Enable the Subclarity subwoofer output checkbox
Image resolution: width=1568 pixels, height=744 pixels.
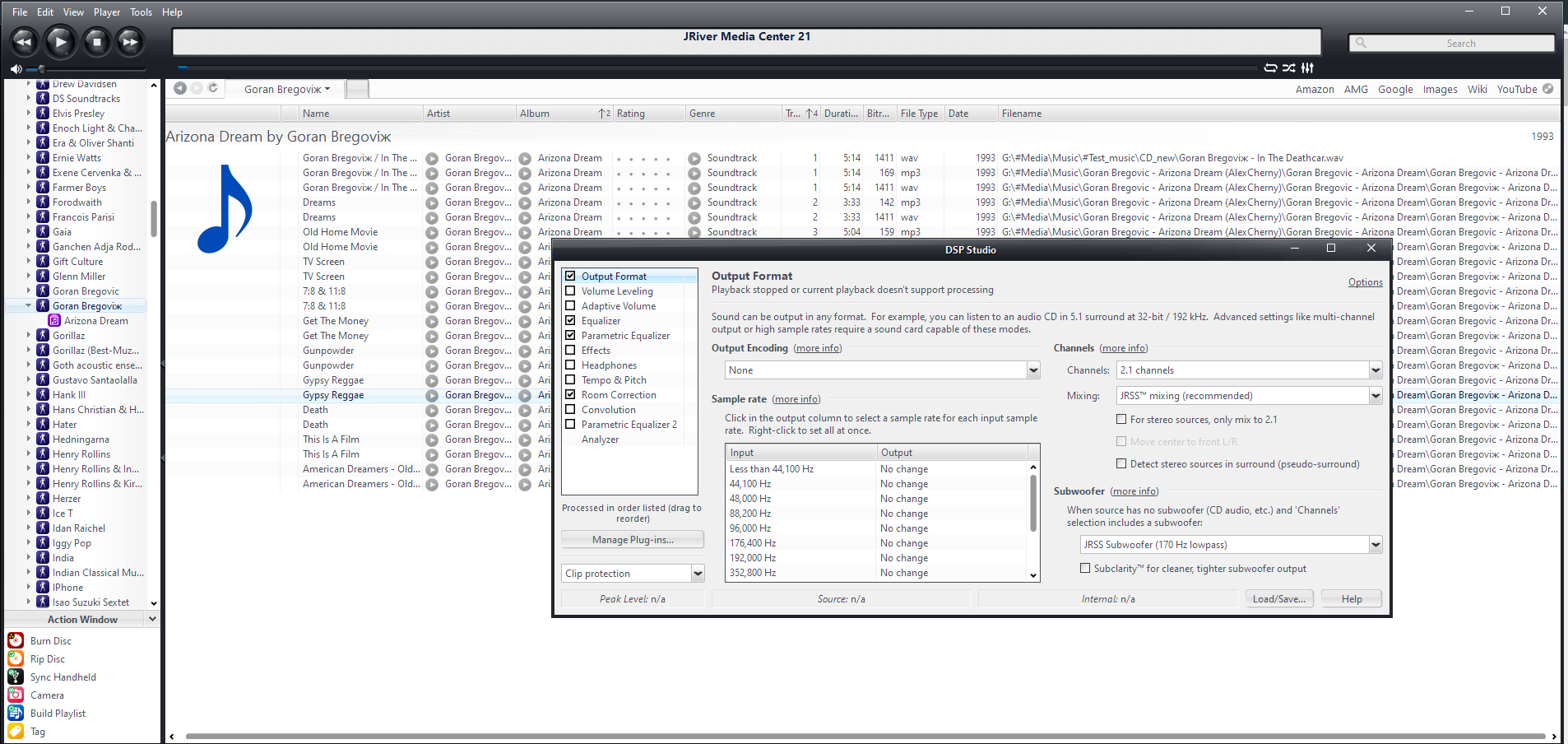[x=1085, y=568]
